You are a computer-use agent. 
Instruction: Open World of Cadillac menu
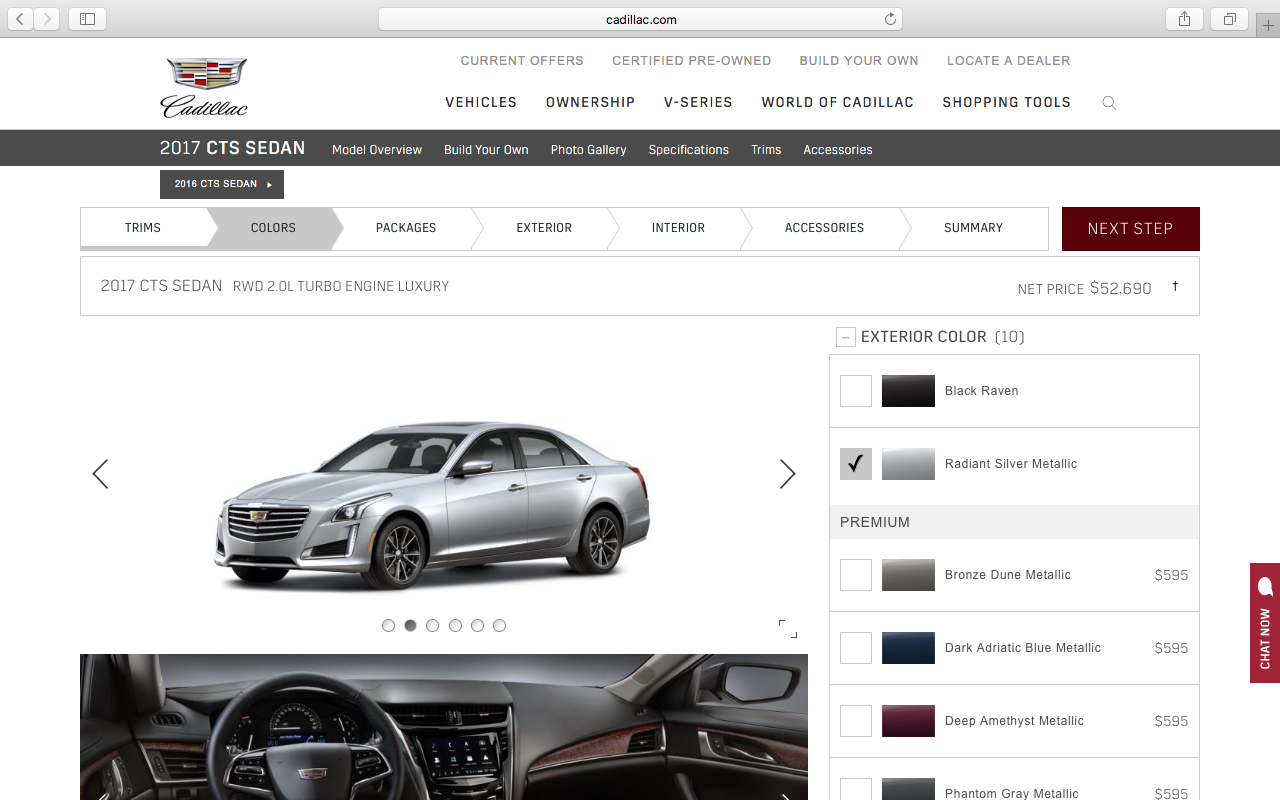[837, 102]
